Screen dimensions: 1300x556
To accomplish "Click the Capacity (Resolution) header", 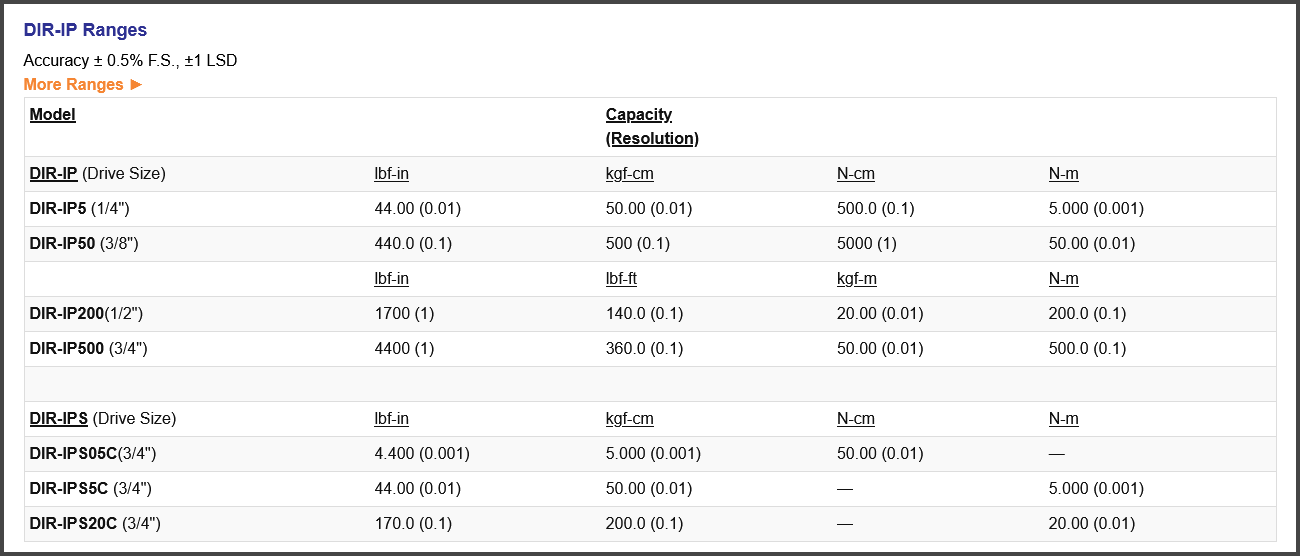I will [651, 126].
